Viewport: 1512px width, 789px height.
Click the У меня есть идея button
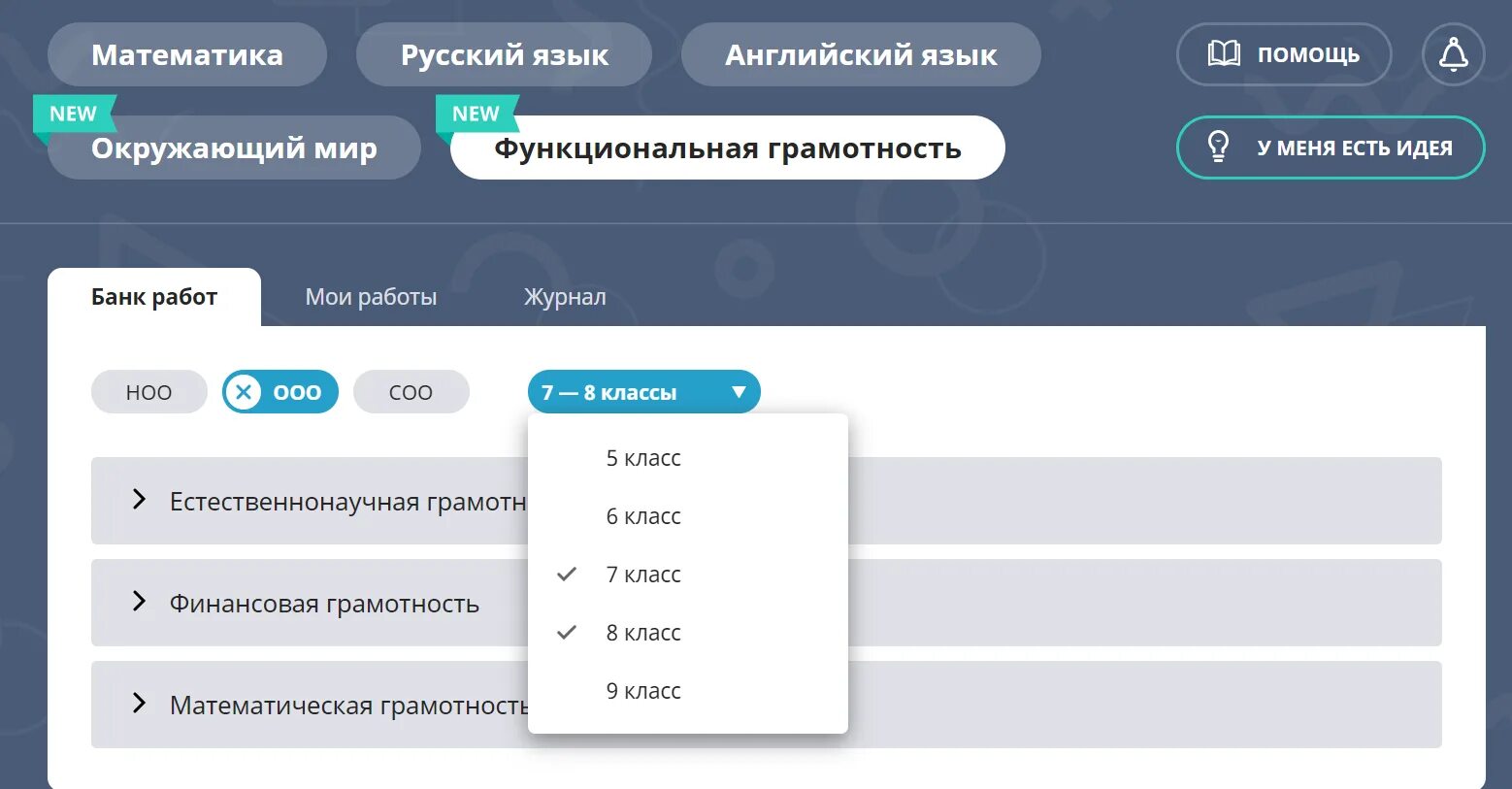[1331, 148]
